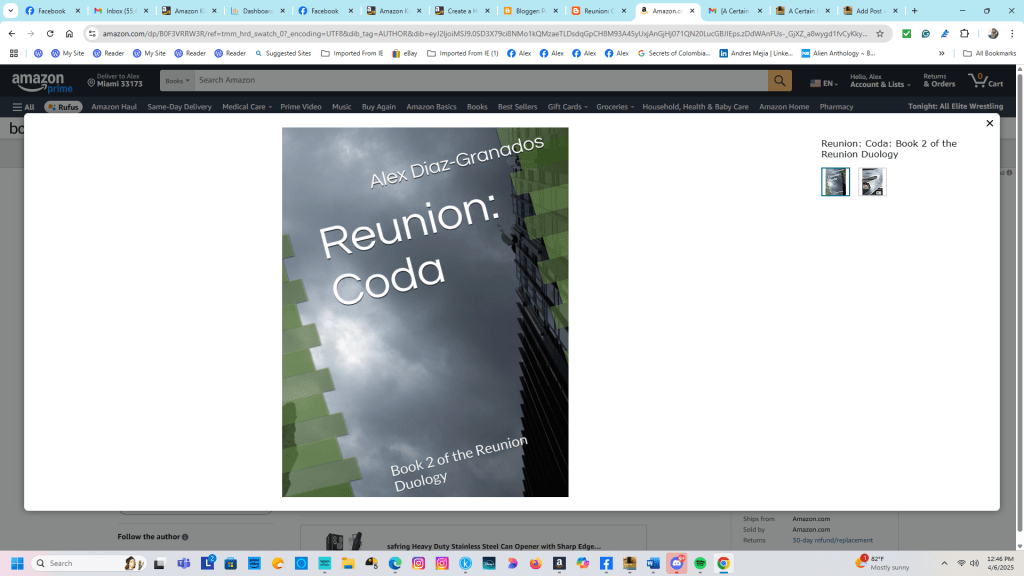Bookmark this page with the star icon
The width and height of the screenshot is (1024, 576).
coord(880,33)
